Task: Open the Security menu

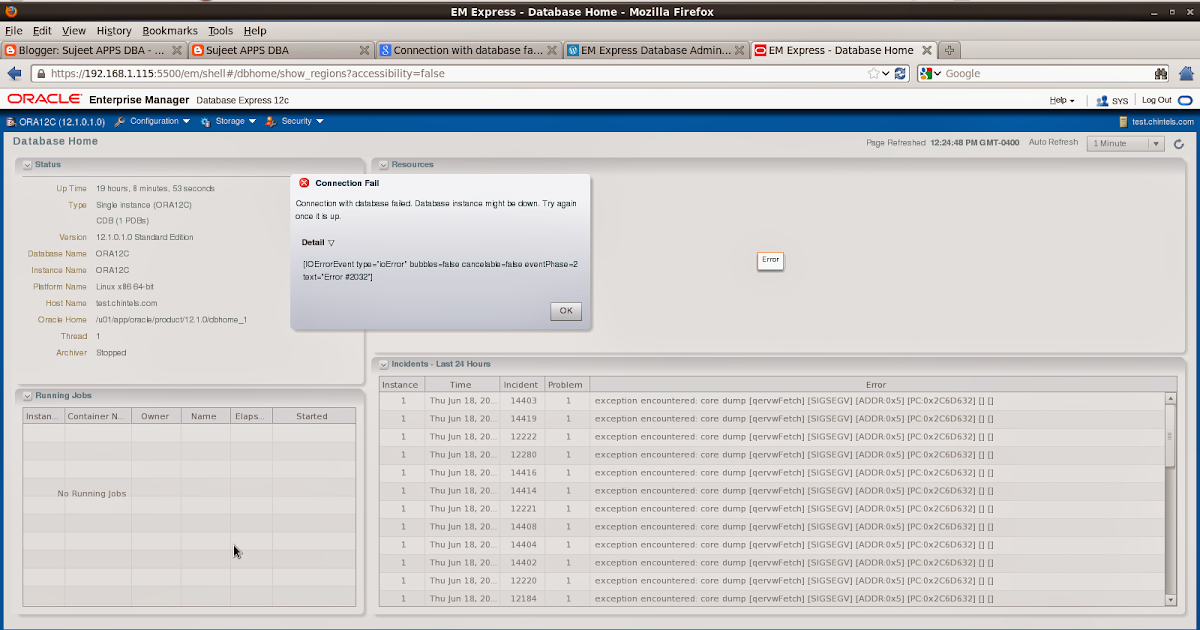Action: pos(295,121)
